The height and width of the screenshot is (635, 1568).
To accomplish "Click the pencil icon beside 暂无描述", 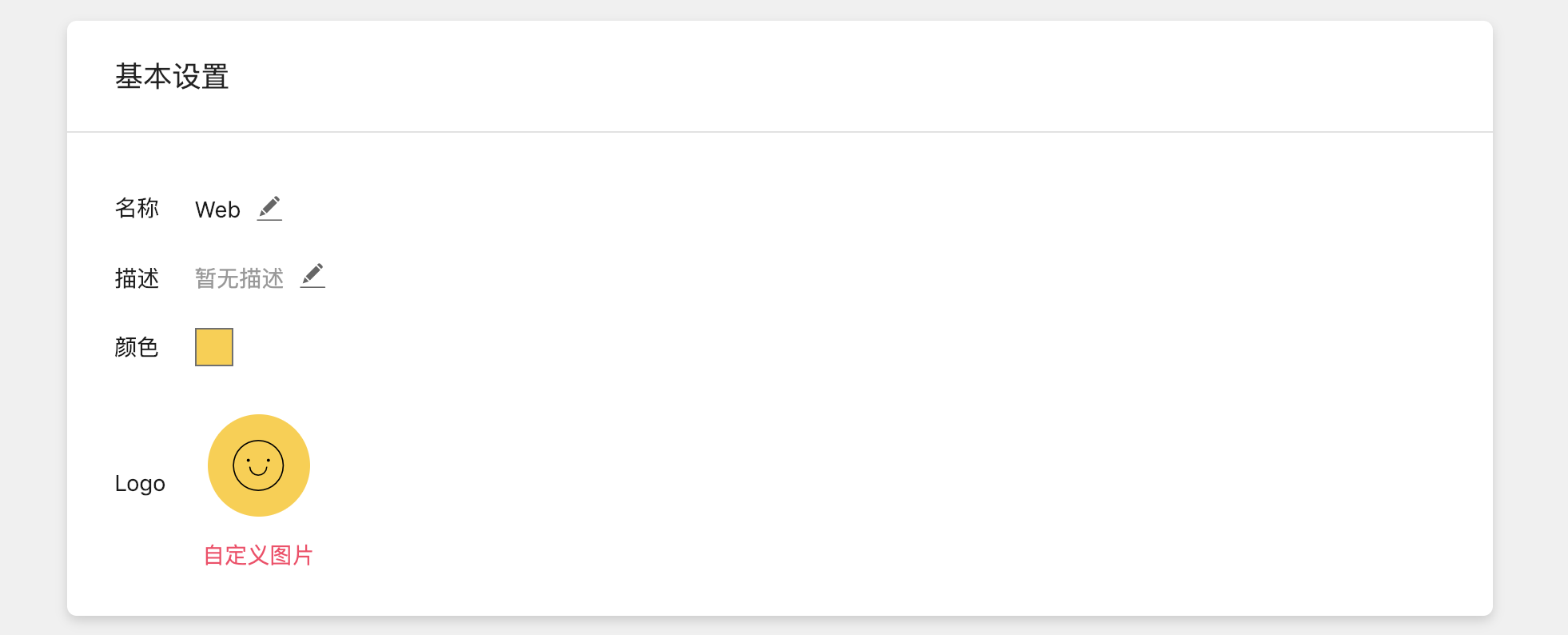I will pyautogui.click(x=312, y=275).
